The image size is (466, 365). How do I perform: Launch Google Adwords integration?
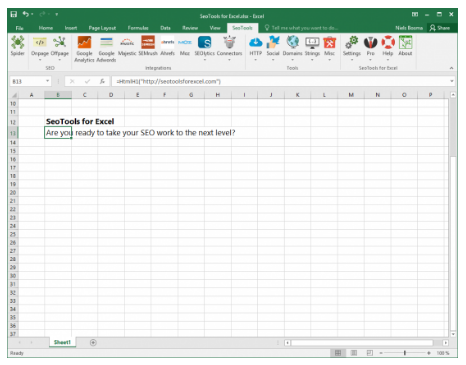106,49
